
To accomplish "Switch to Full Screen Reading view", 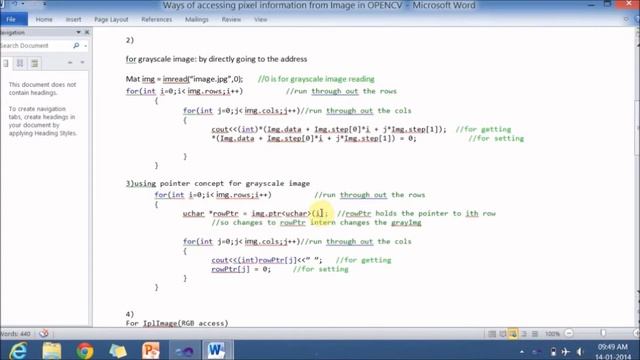I will [x=502, y=334].
